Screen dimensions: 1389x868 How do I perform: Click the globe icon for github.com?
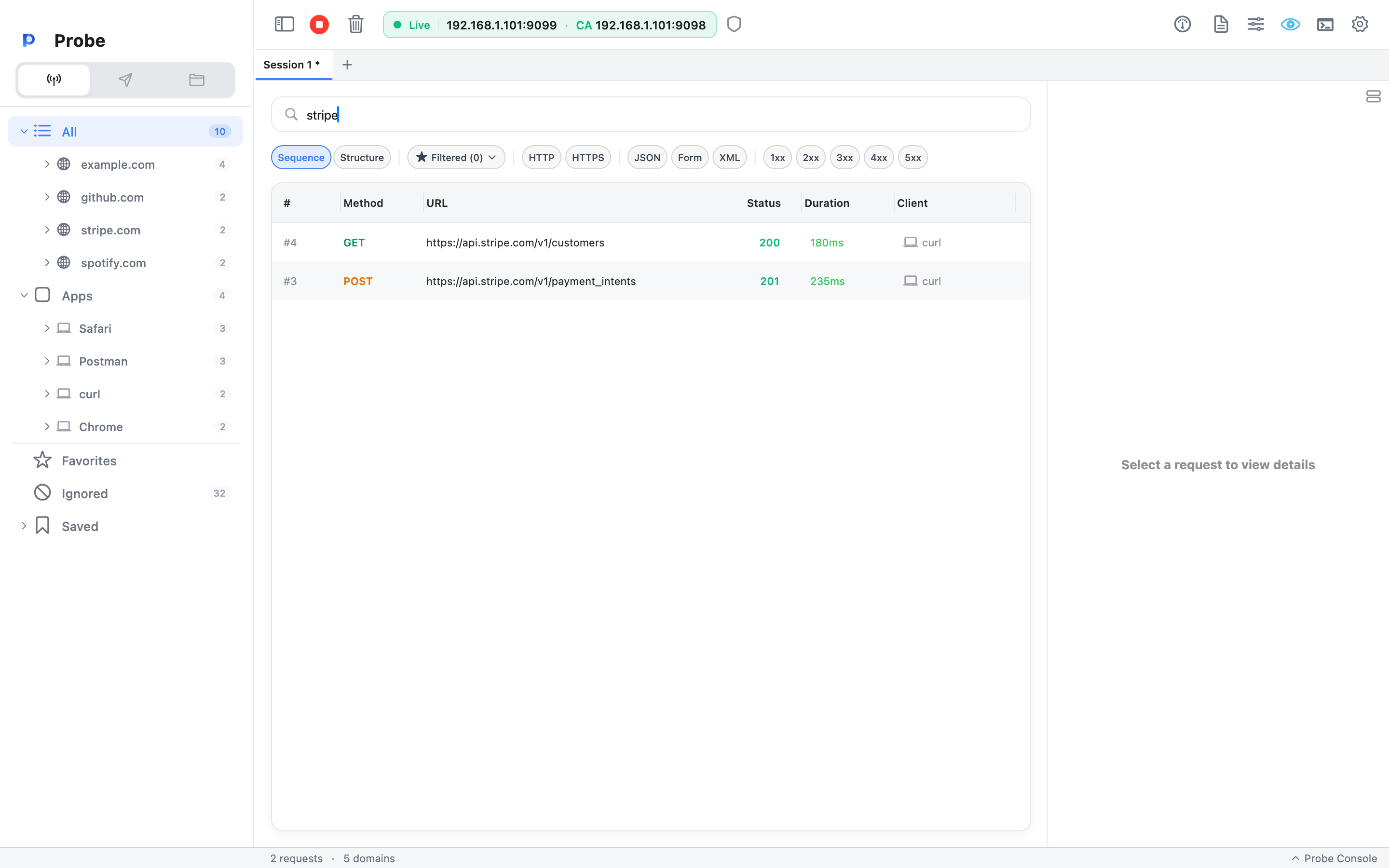click(64, 197)
